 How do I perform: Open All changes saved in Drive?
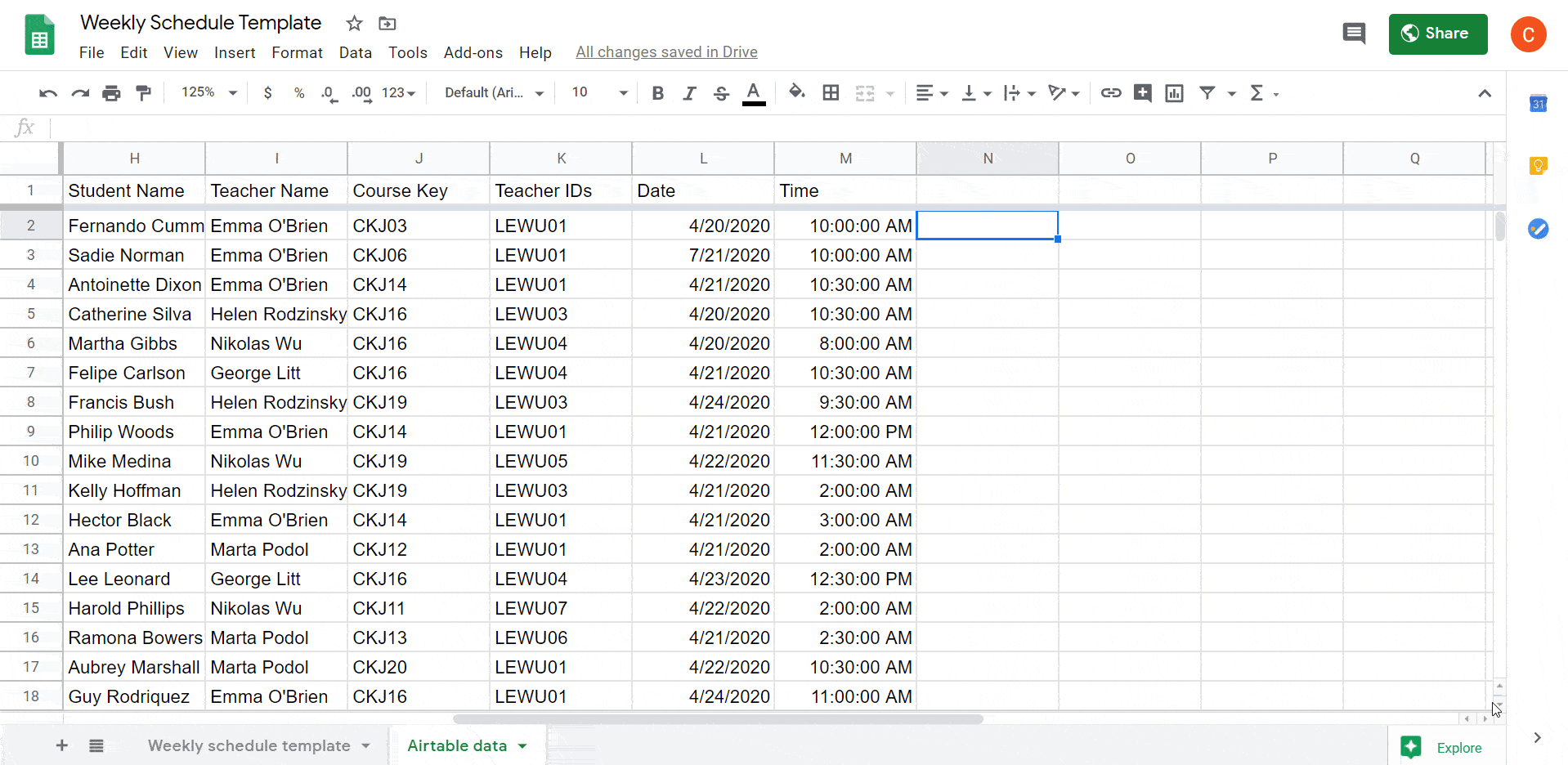666,51
